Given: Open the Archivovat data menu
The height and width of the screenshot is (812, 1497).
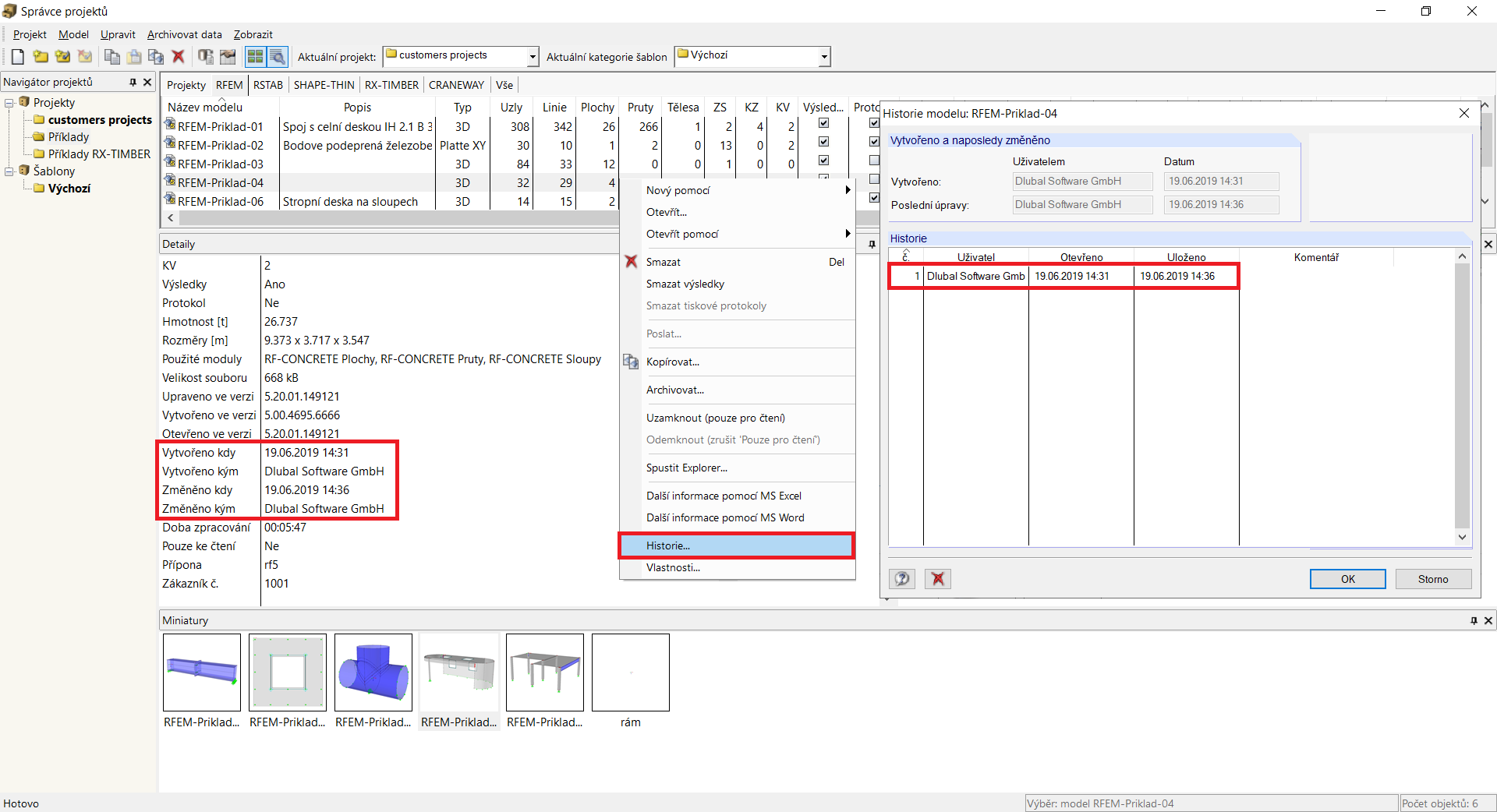Looking at the screenshot, I should click(x=185, y=34).
